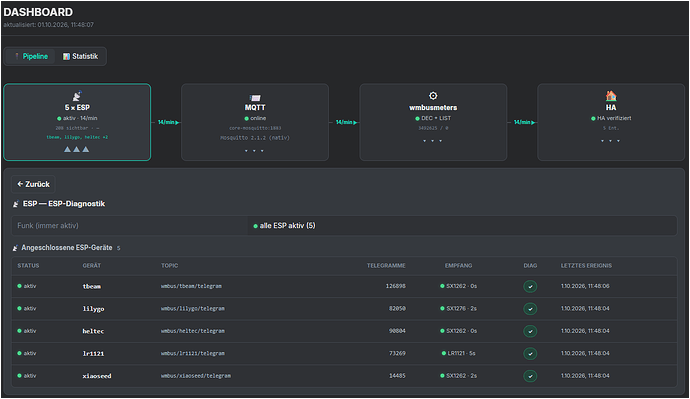This screenshot has width=690, height=399.
Task: Click the 14/min flow arrow between MQTT and wmbusmeters
Action: tap(346, 122)
